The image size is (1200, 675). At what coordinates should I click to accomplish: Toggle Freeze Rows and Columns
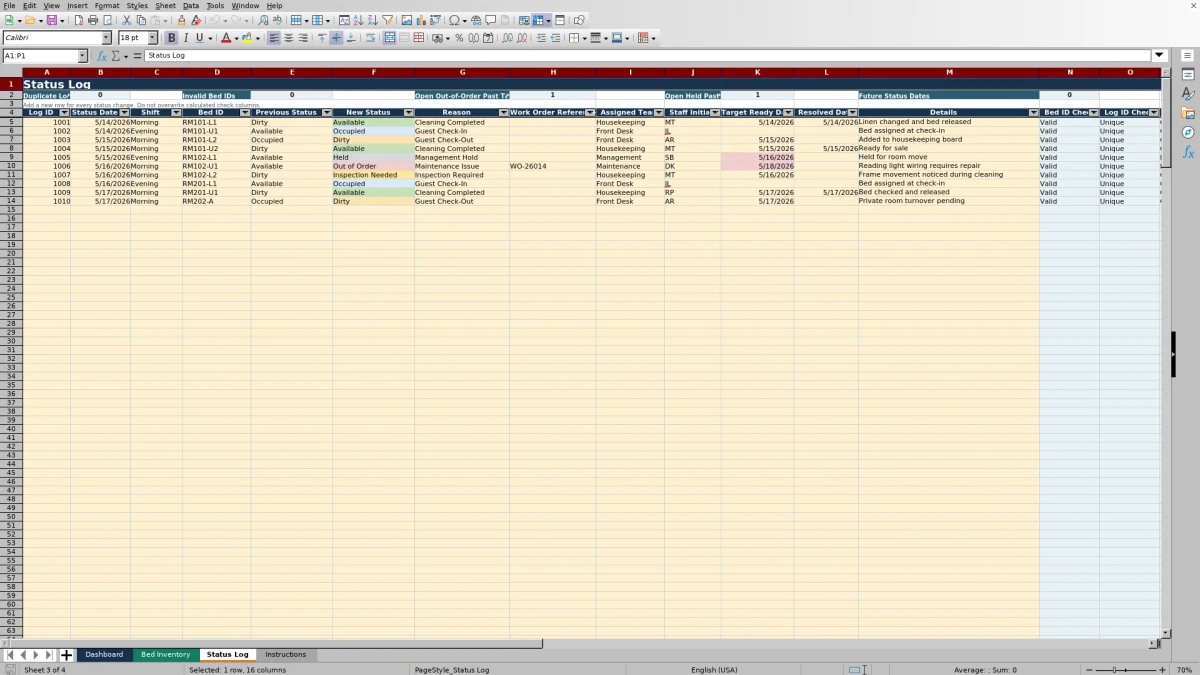pyautogui.click(x=538, y=20)
